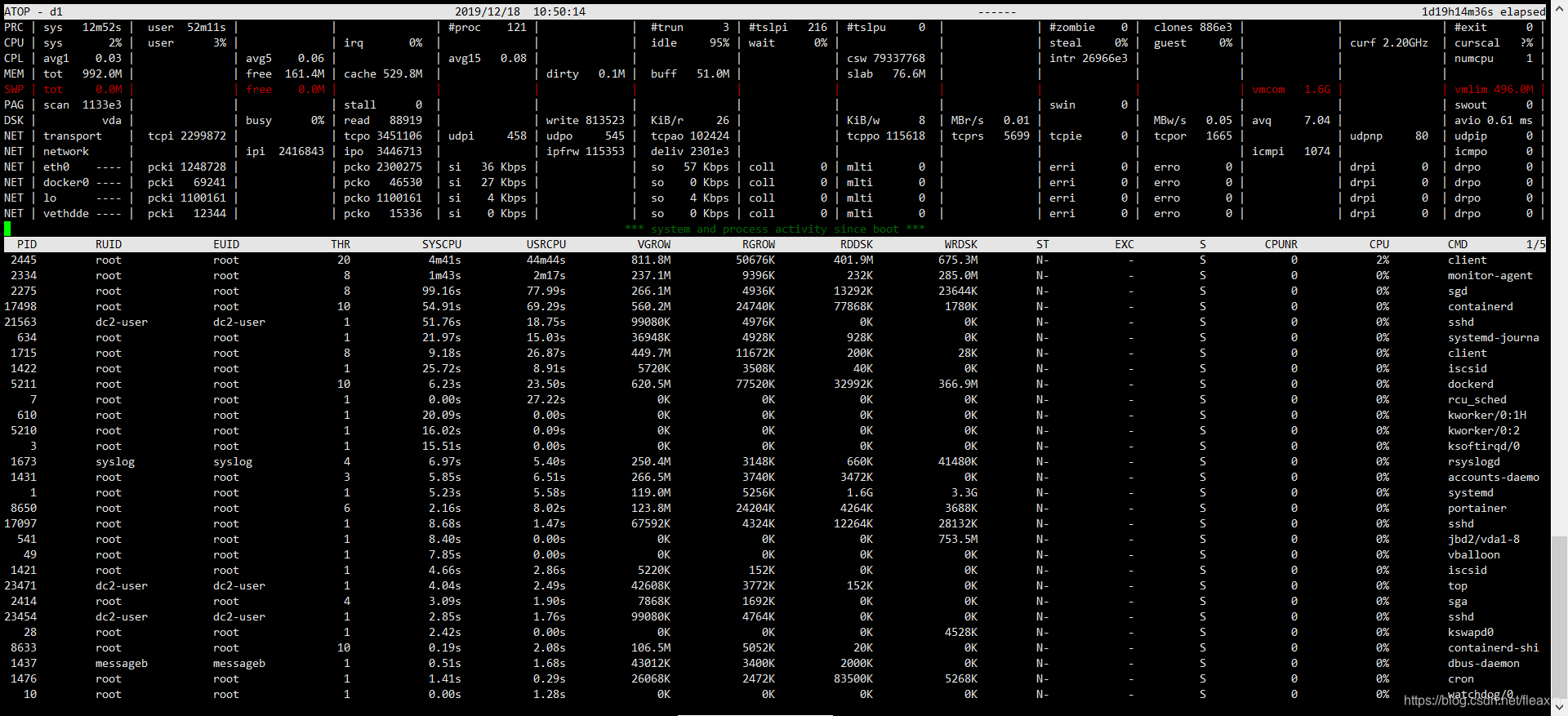Click the 1d19h14m36s elapsed text
The height and width of the screenshot is (716, 1568).
(x=1484, y=11)
